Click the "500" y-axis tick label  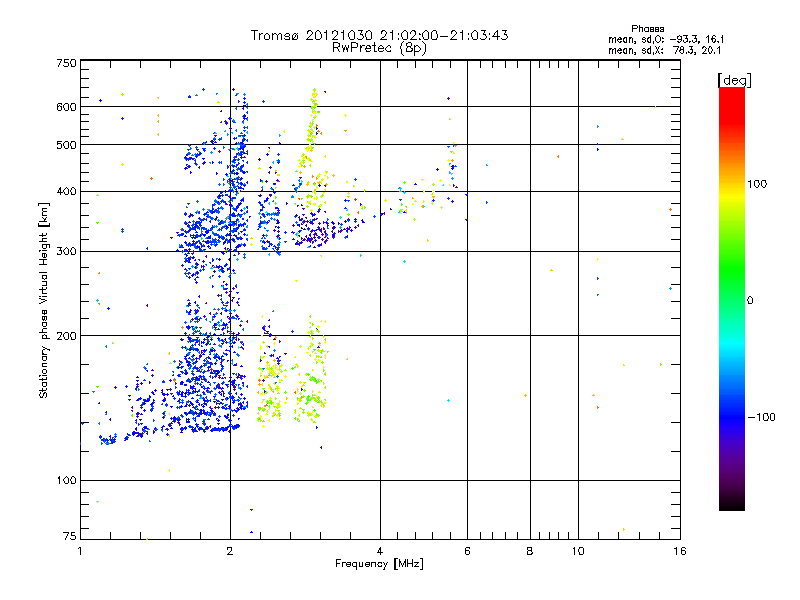[x=66, y=145]
